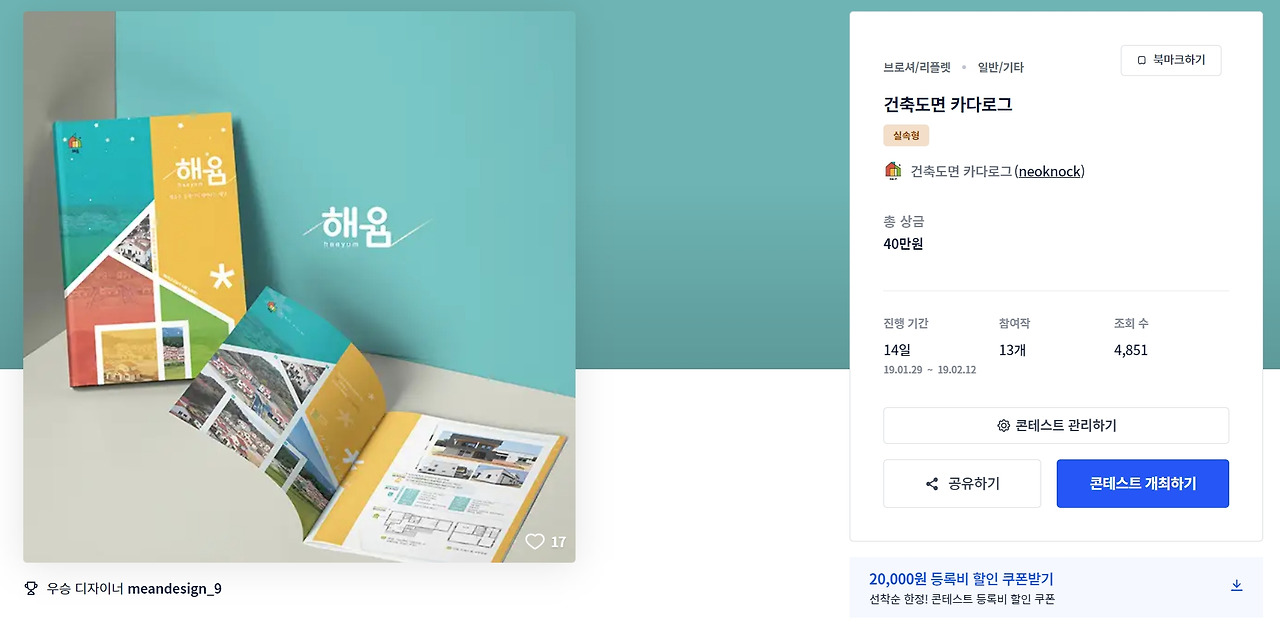Open the 해윰 brochure design thumbnail

(x=299, y=287)
